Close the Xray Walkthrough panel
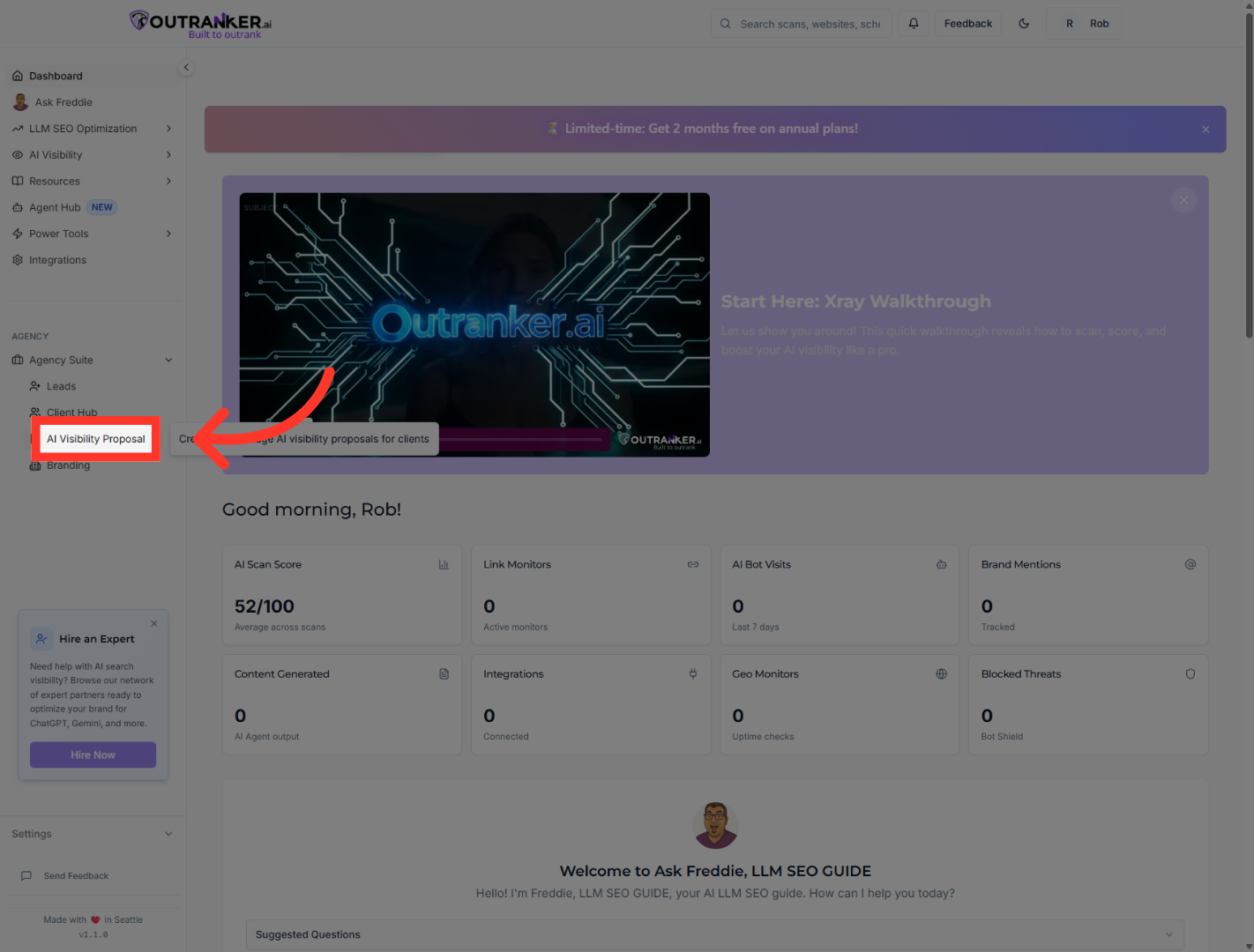This screenshot has height=952, width=1254. [1183, 200]
